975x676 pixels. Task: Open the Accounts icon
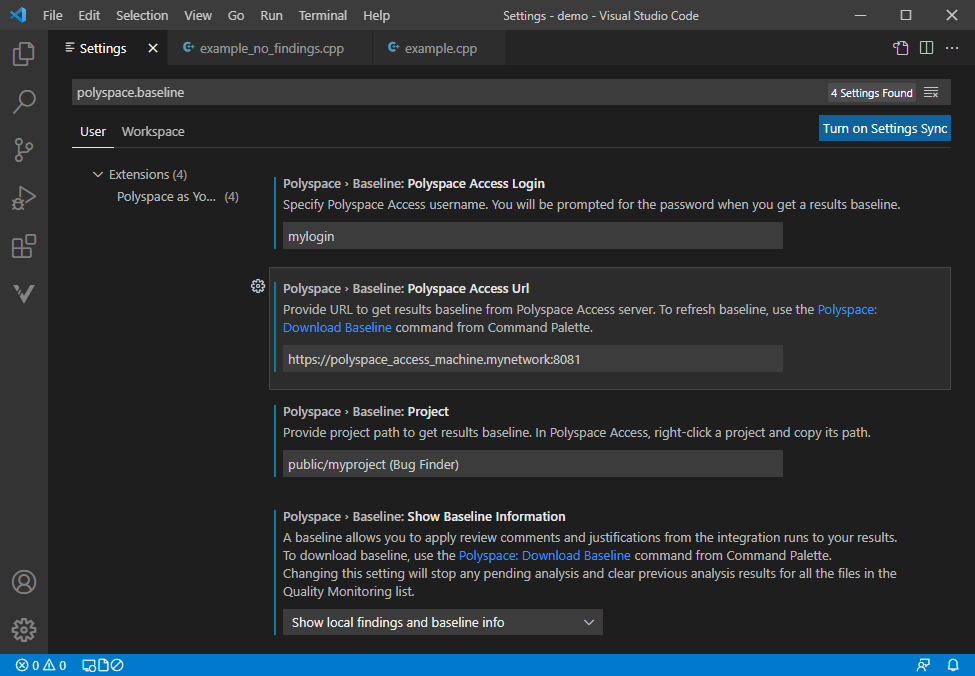(x=23, y=581)
